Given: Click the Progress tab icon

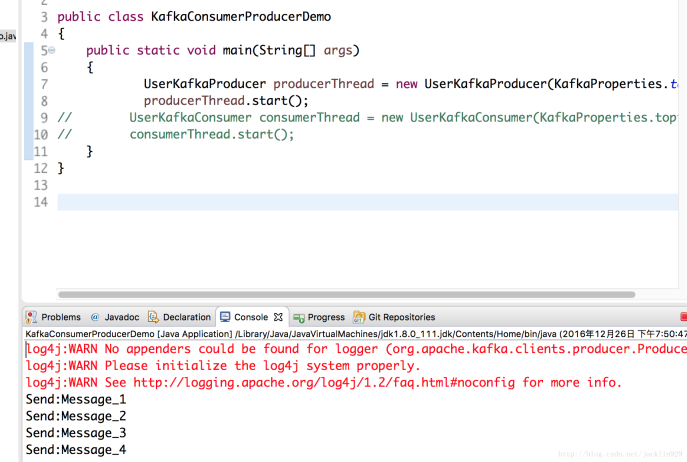Looking at the screenshot, I should click(299, 317).
